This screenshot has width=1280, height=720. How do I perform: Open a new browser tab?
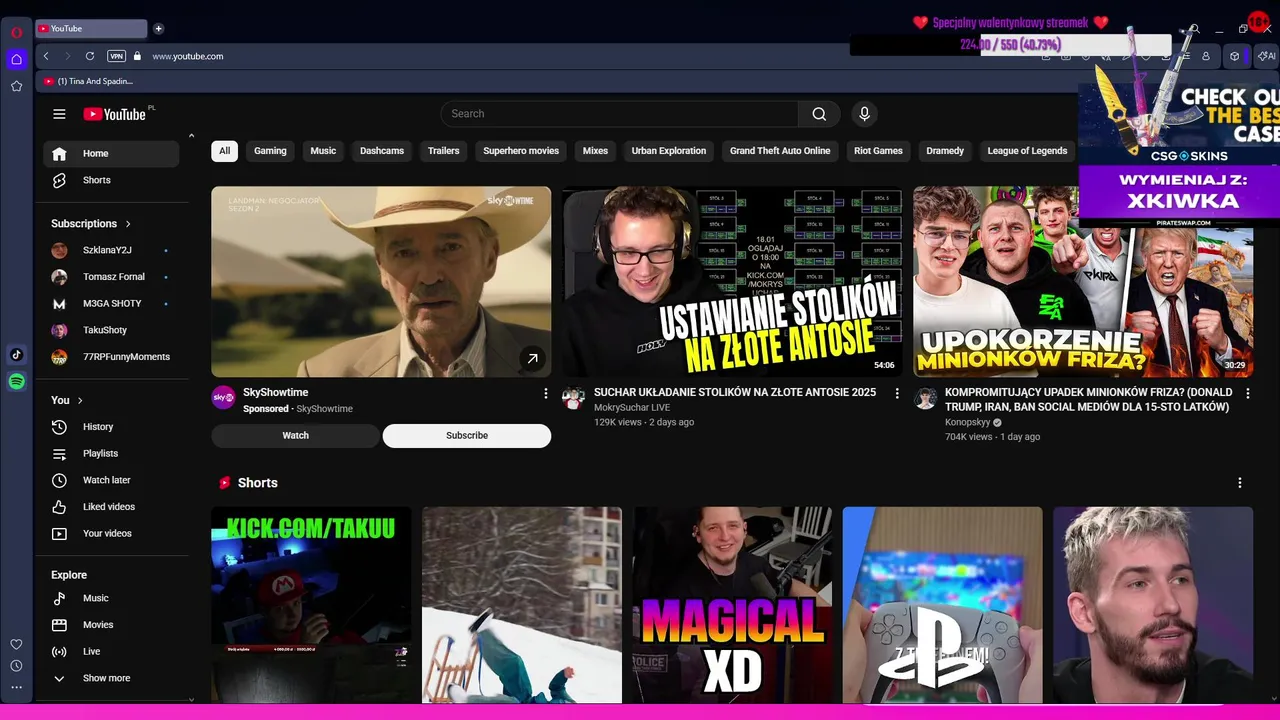point(158,29)
